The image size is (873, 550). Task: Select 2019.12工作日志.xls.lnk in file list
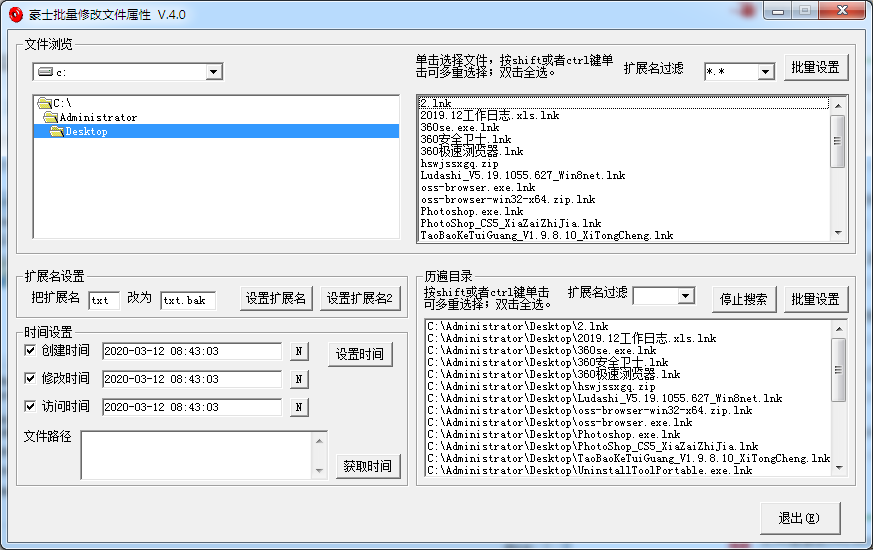tap(624, 115)
